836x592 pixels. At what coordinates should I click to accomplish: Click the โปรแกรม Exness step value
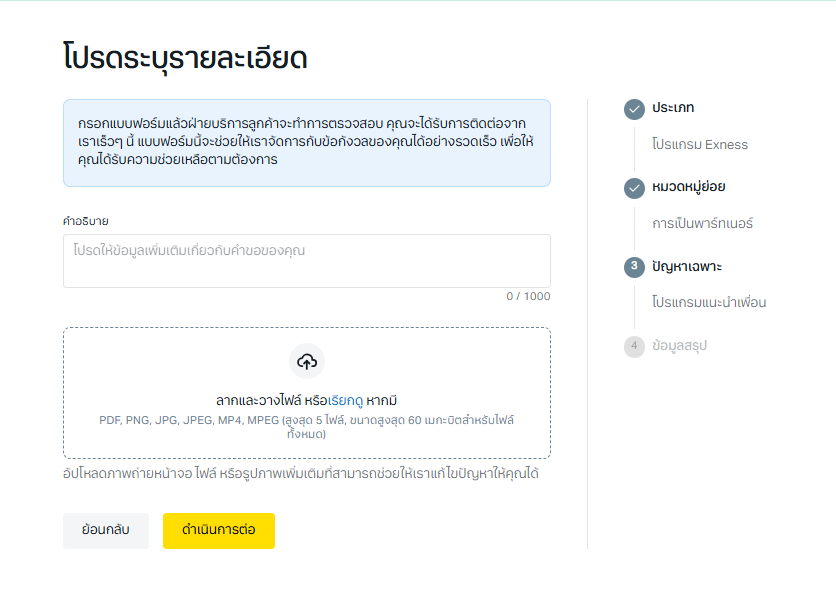click(699, 145)
